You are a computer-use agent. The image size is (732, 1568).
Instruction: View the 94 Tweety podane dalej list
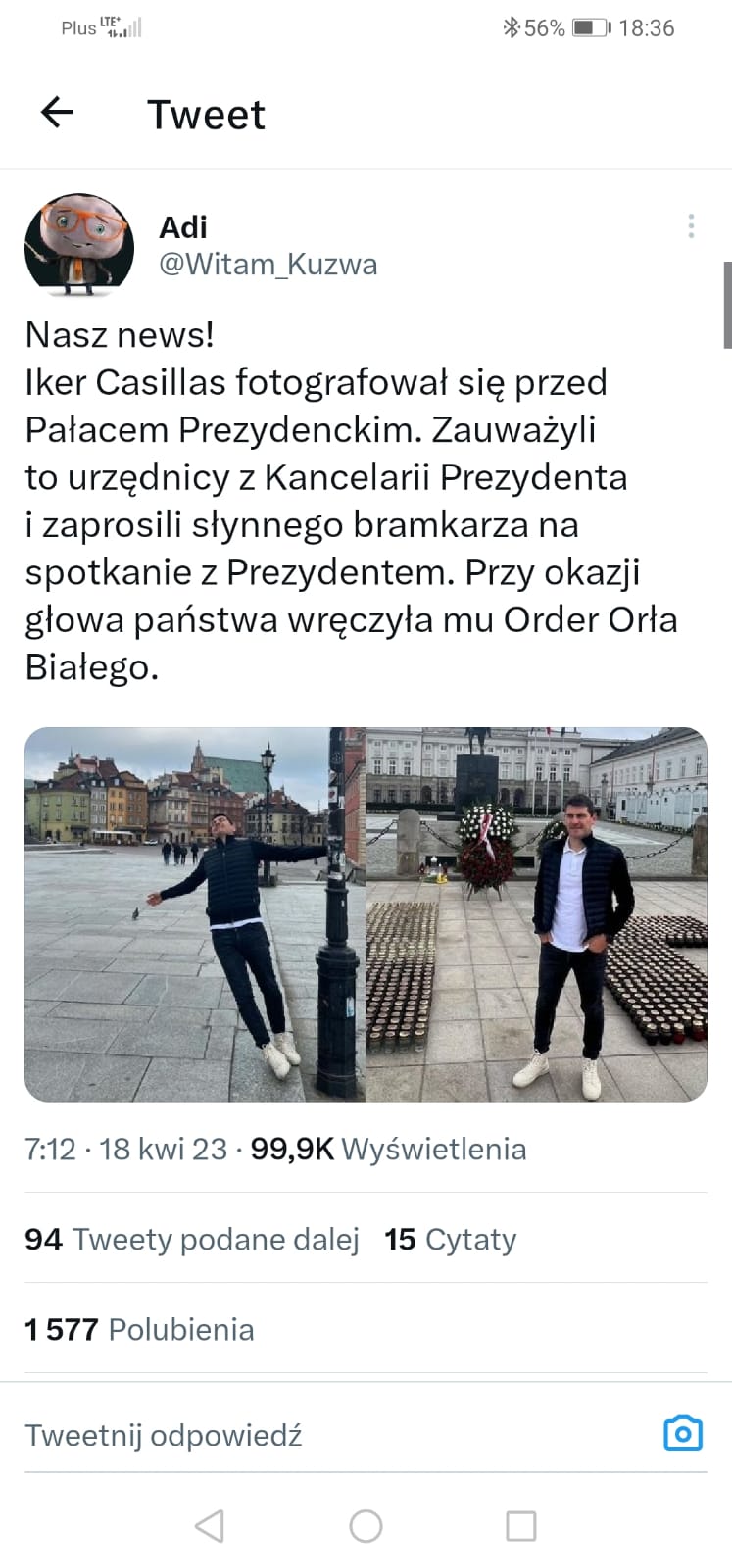tap(192, 1239)
